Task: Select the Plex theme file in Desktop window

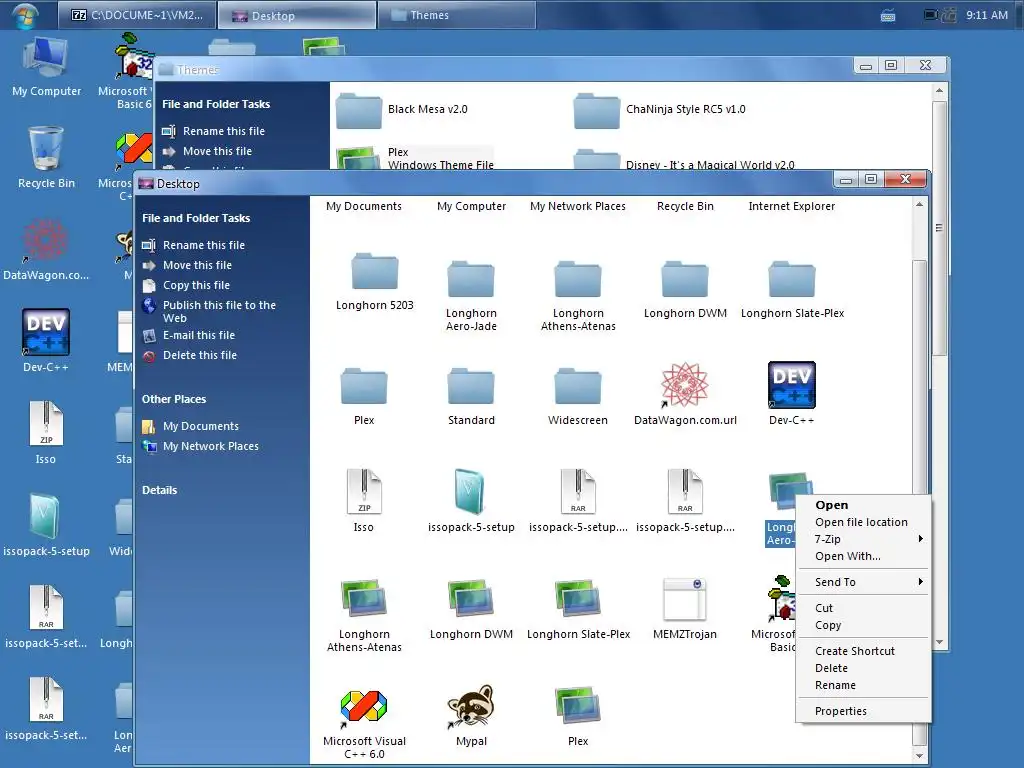Action: 578,706
